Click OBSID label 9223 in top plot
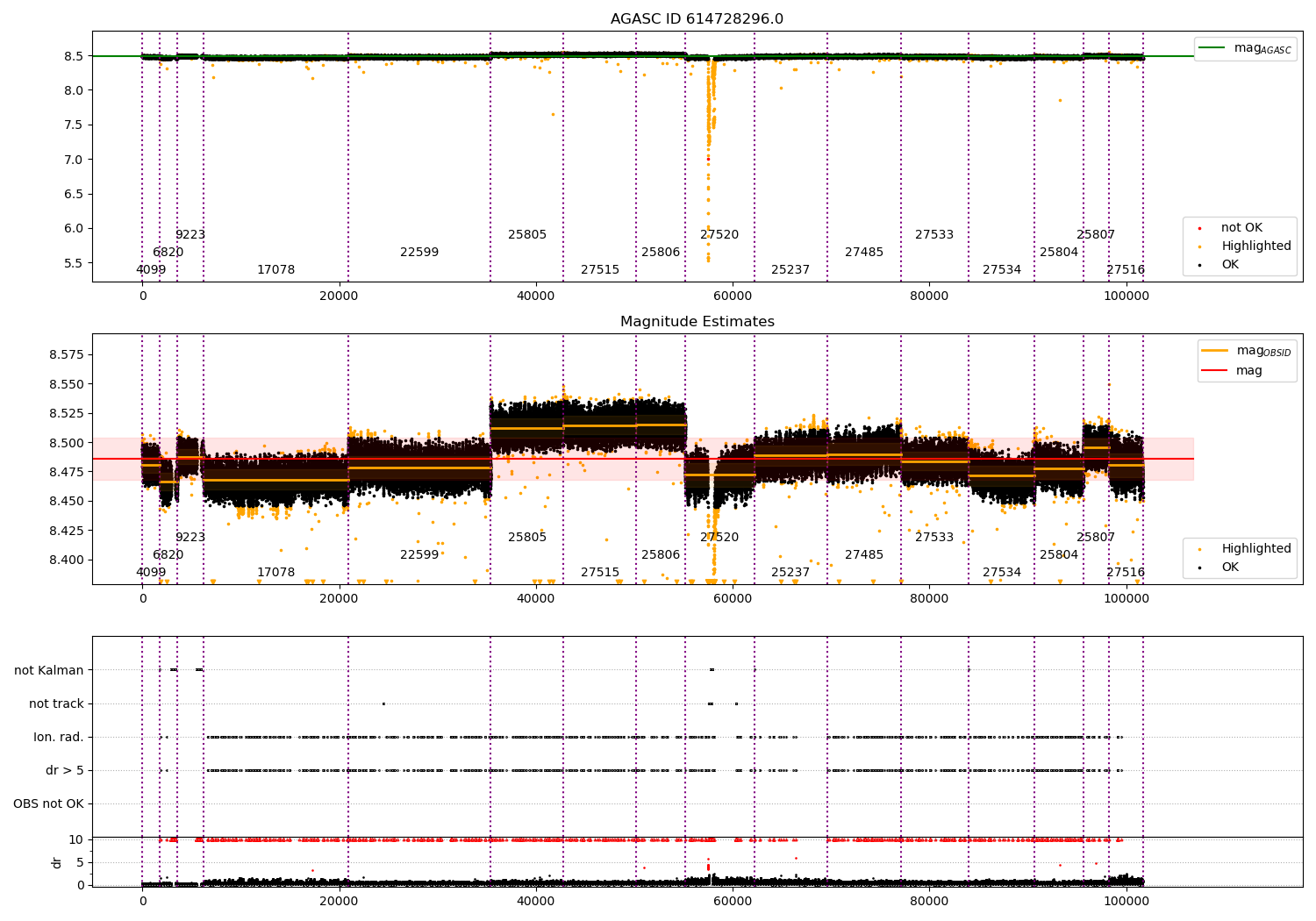The height and width of the screenshot is (921, 1316). point(190,235)
